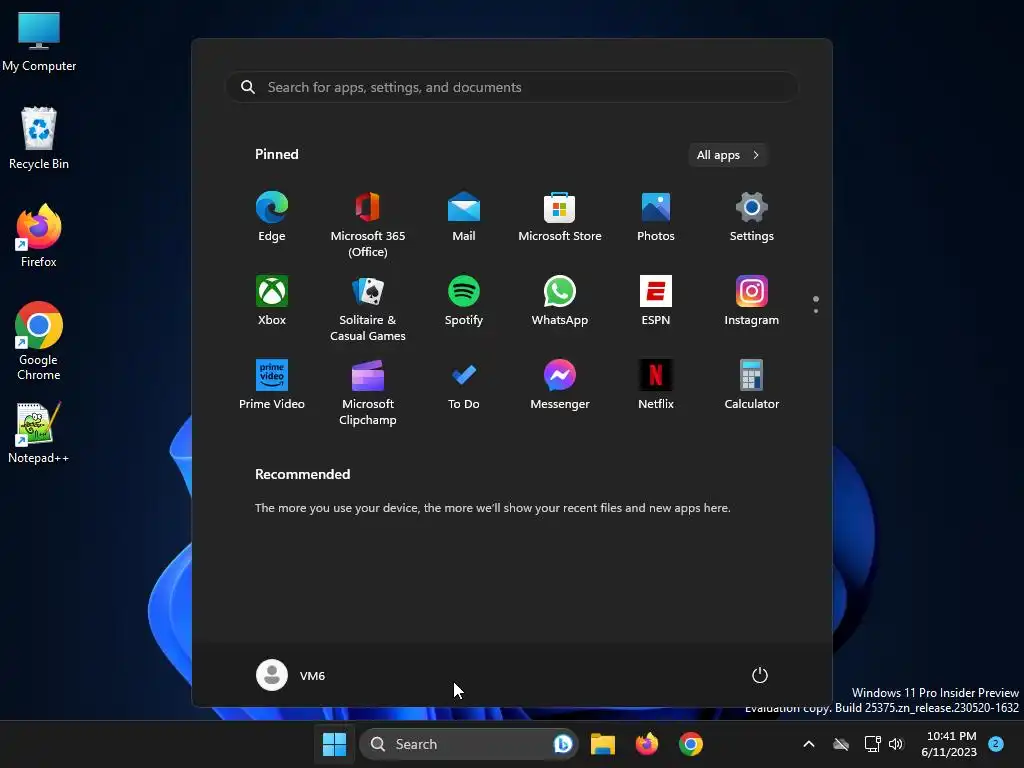
Task: Click the Windows Start button on taskbar
Action: pyautogui.click(x=334, y=744)
